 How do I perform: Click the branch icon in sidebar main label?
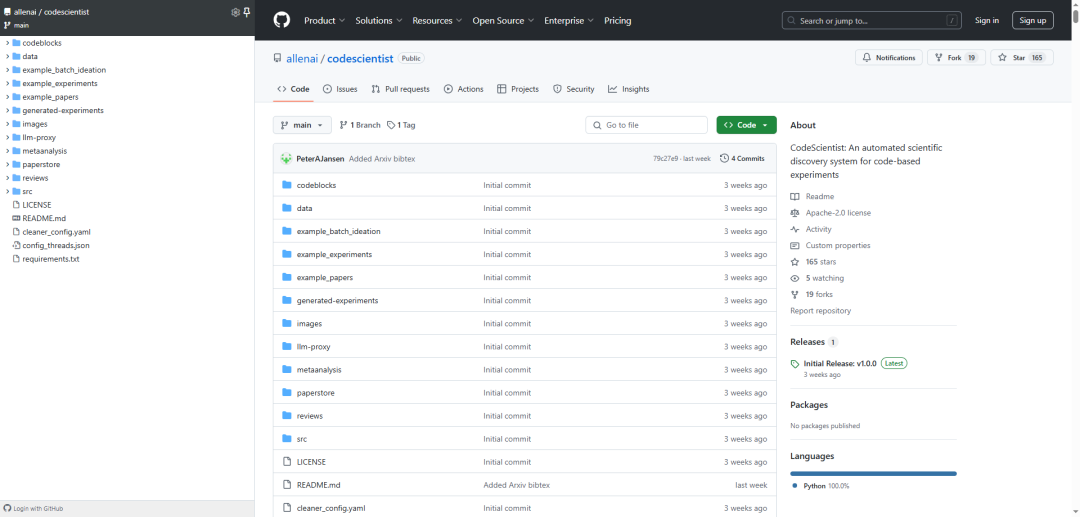pyautogui.click(x=7, y=25)
